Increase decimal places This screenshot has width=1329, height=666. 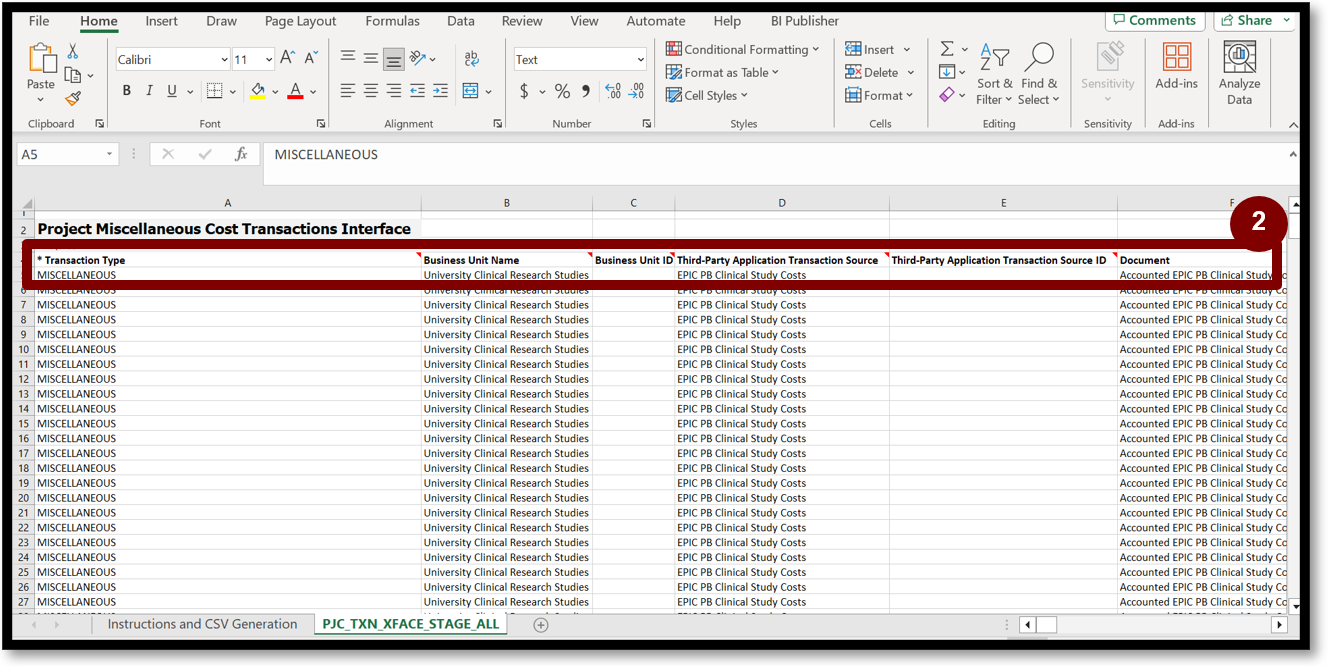pos(613,91)
